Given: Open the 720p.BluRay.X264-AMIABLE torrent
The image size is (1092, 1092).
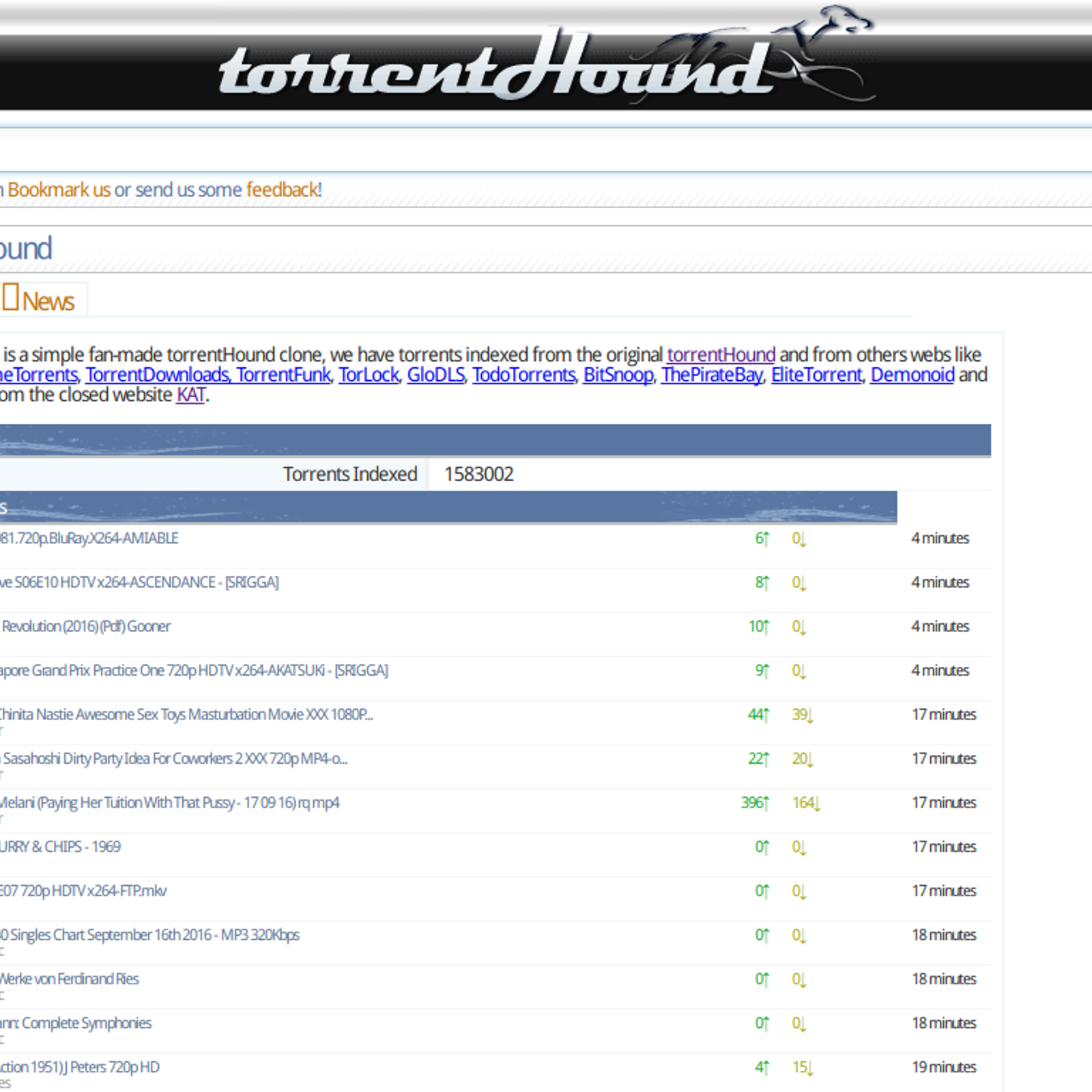Looking at the screenshot, I should pos(89,538).
